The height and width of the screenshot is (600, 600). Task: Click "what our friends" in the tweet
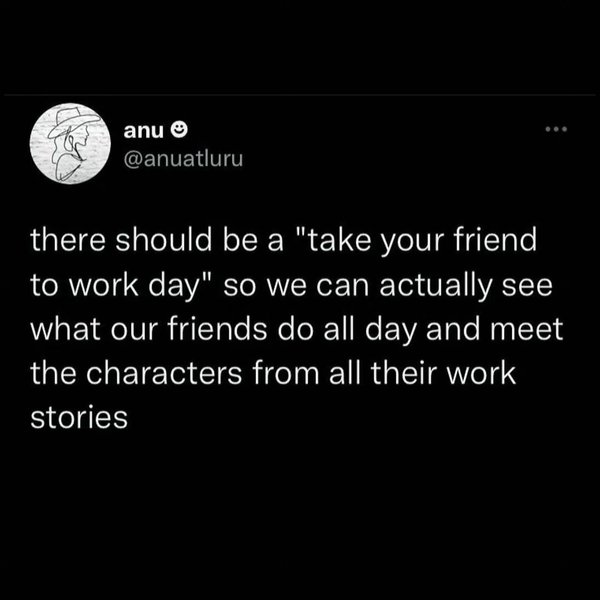[148, 329]
